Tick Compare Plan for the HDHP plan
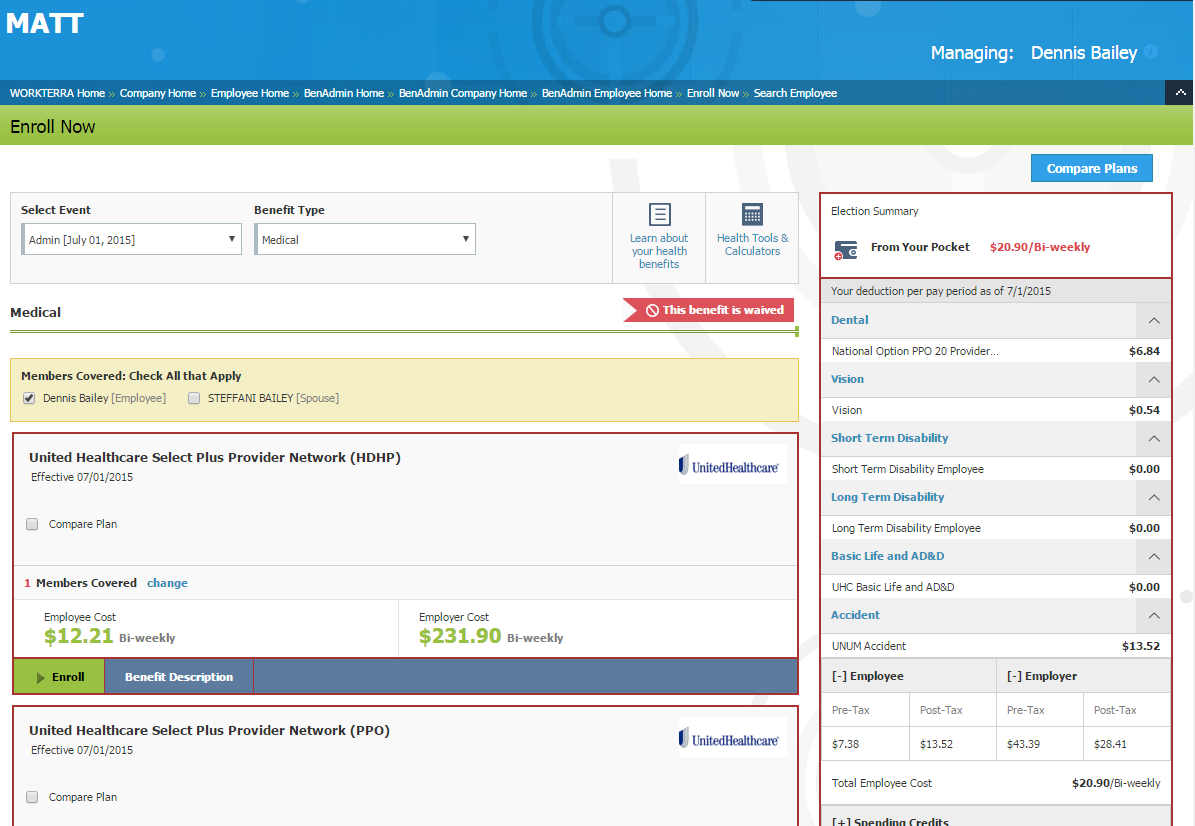 click(x=32, y=524)
